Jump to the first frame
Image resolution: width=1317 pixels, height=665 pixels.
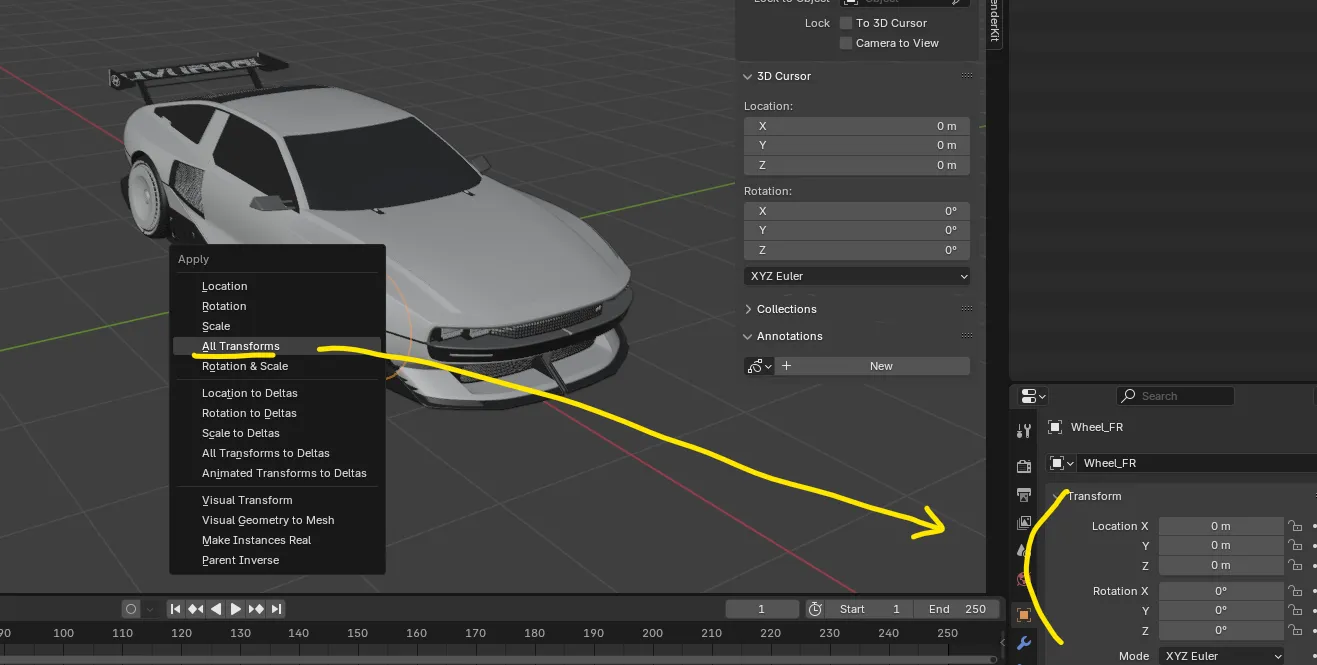[176, 609]
